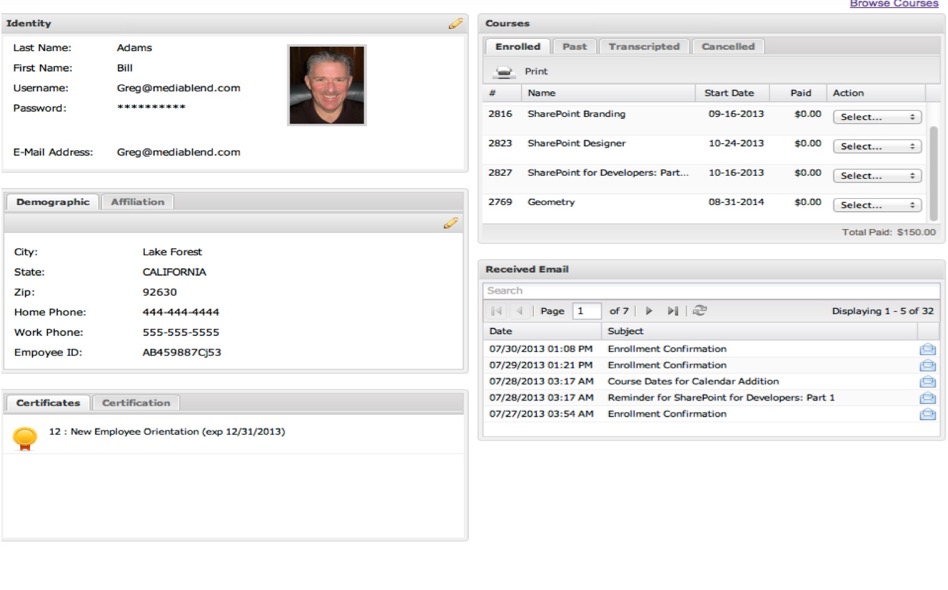Open the Course Dates email envelope icon
Image resolution: width=948 pixels, height=590 pixels.
point(927,381)
